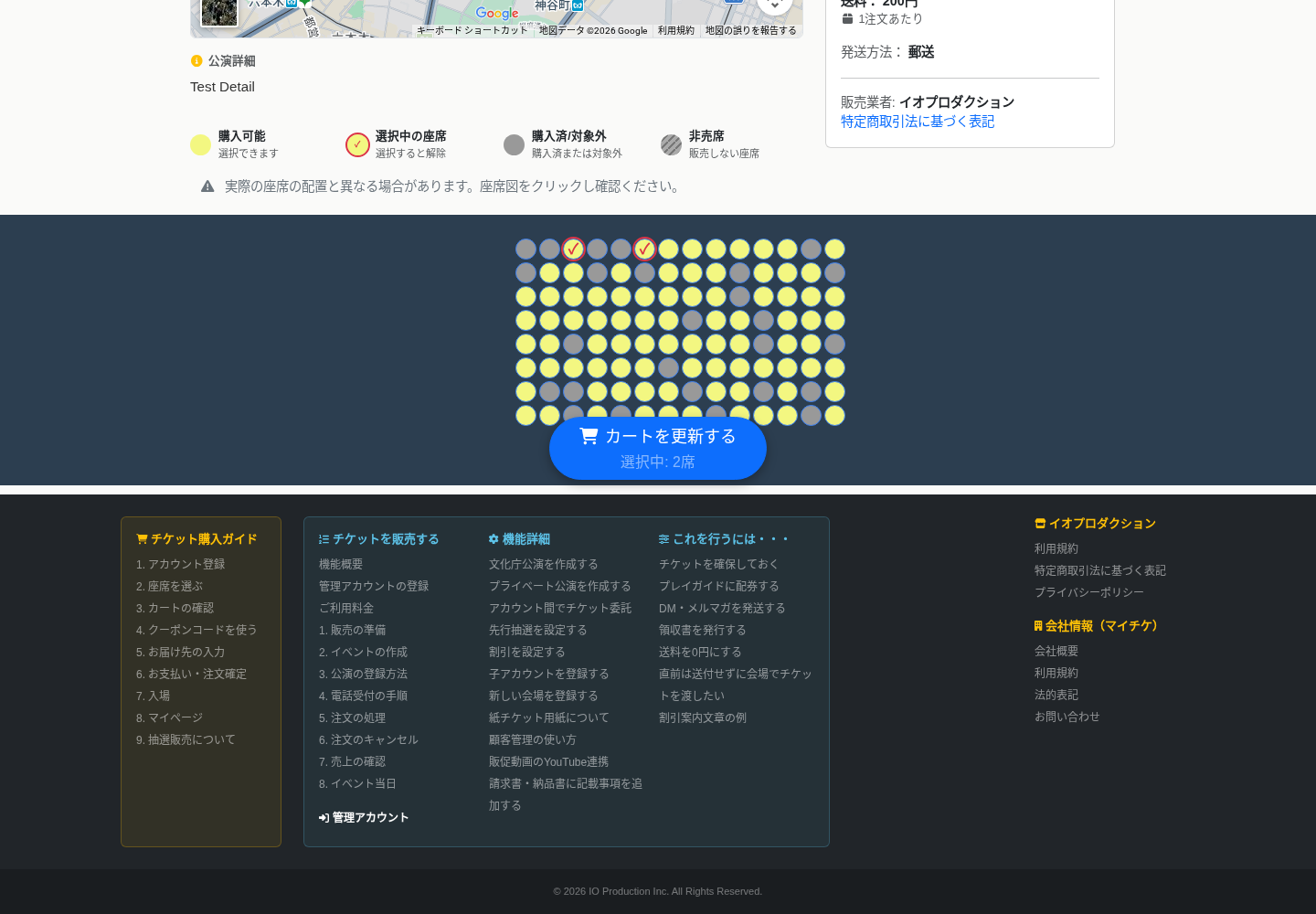Open 管理アカウントの登録 link

coord(374,587)
